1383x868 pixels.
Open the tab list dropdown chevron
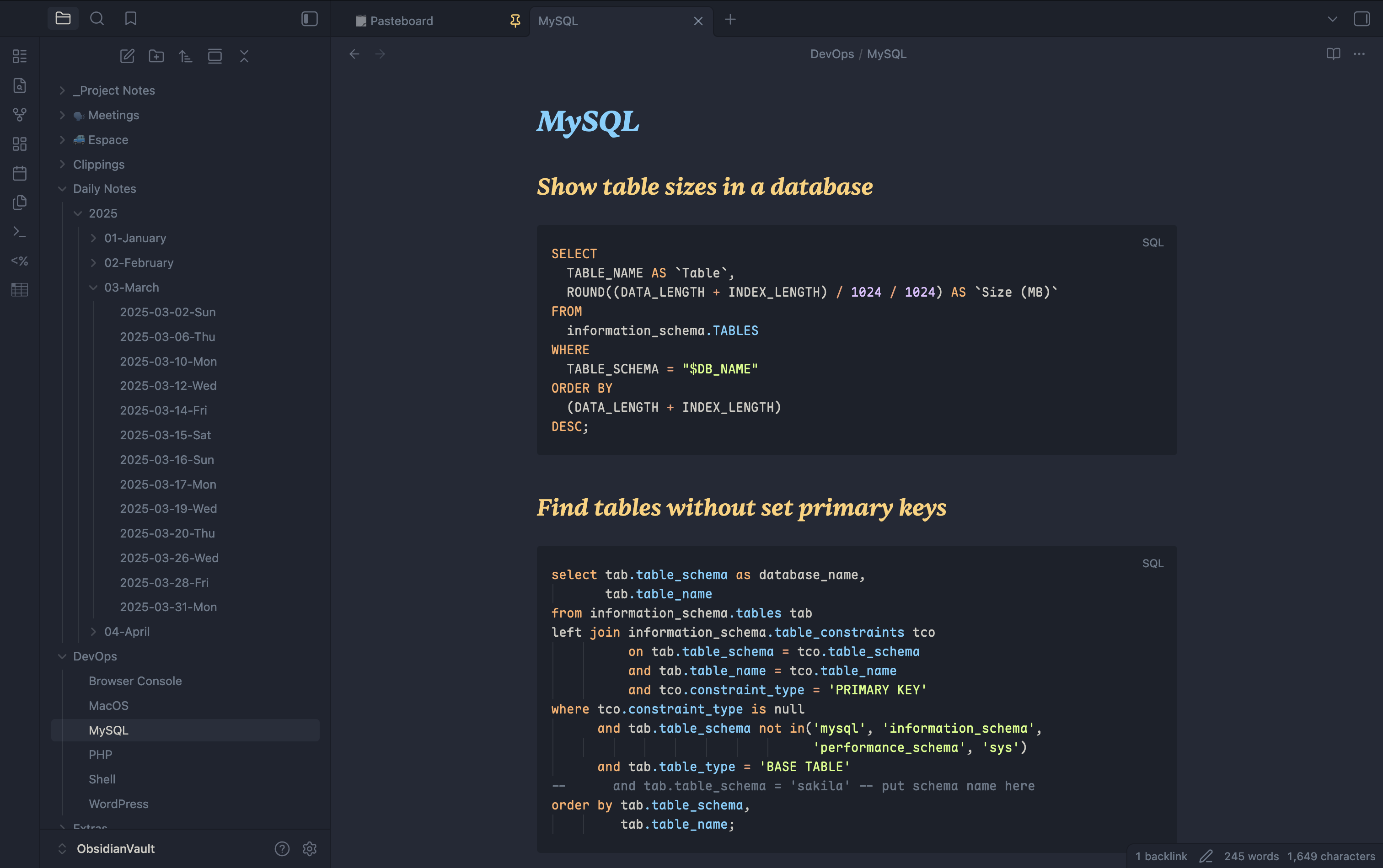tap(1332, 20)
